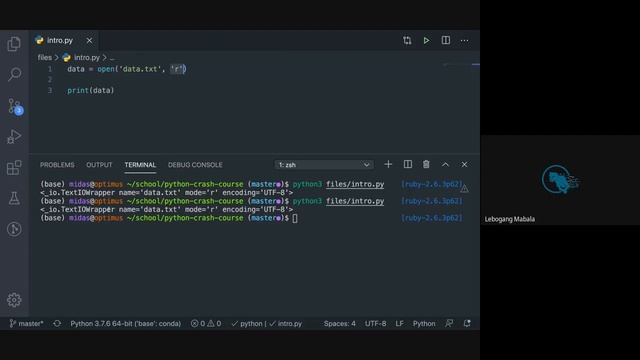Image resolution: width=640 pixels, height=360 pixels.
Task: Open the Manage gear settings
Action: [x=14, y=300]
